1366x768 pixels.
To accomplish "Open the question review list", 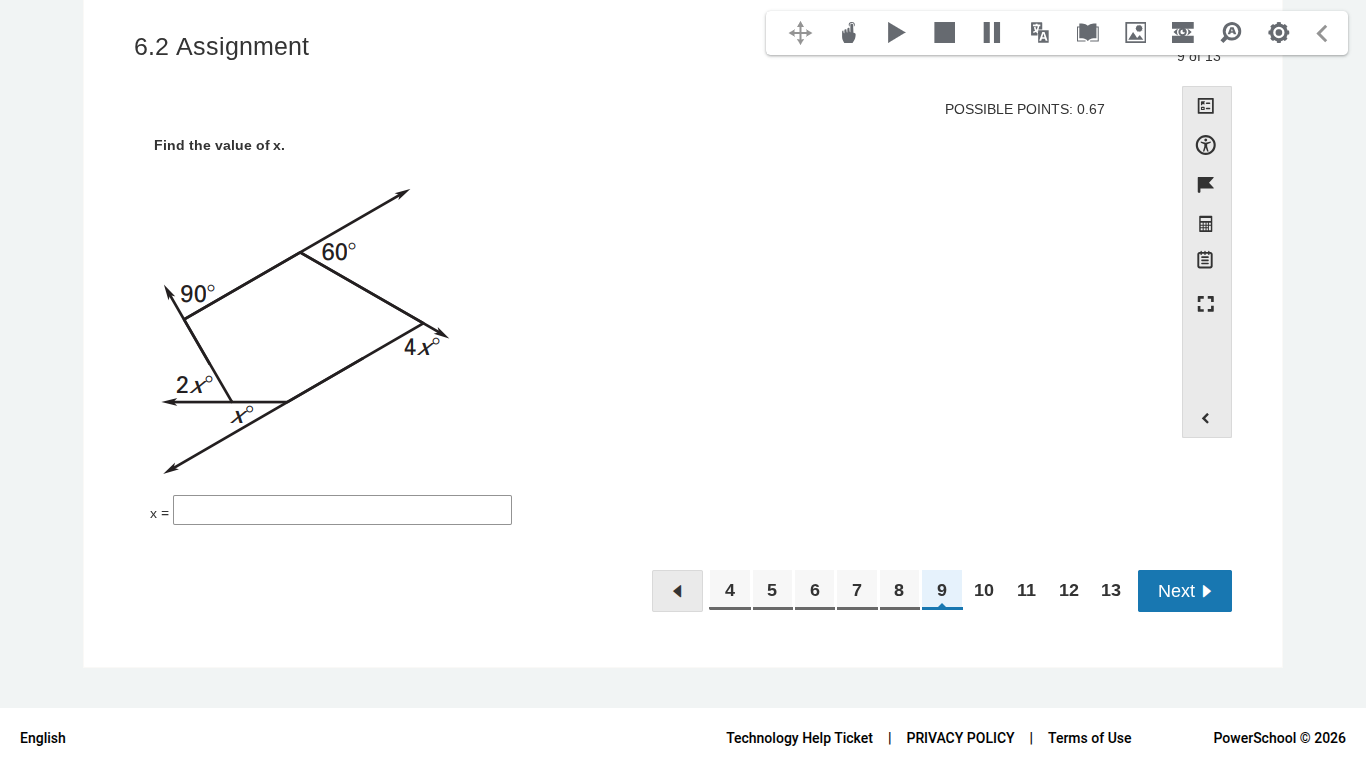I will (1206, 105).
